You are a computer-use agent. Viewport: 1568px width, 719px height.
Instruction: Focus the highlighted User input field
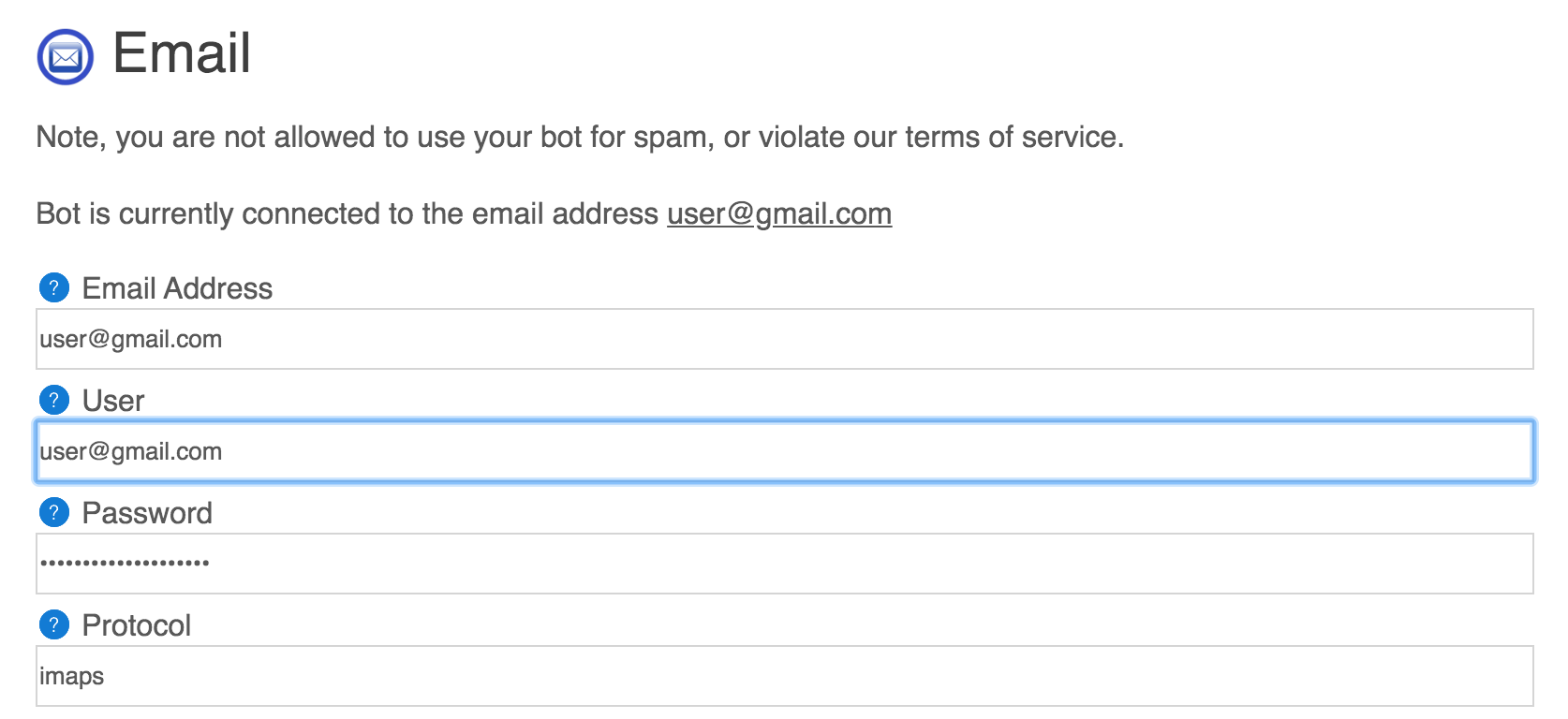click(785, 451)
